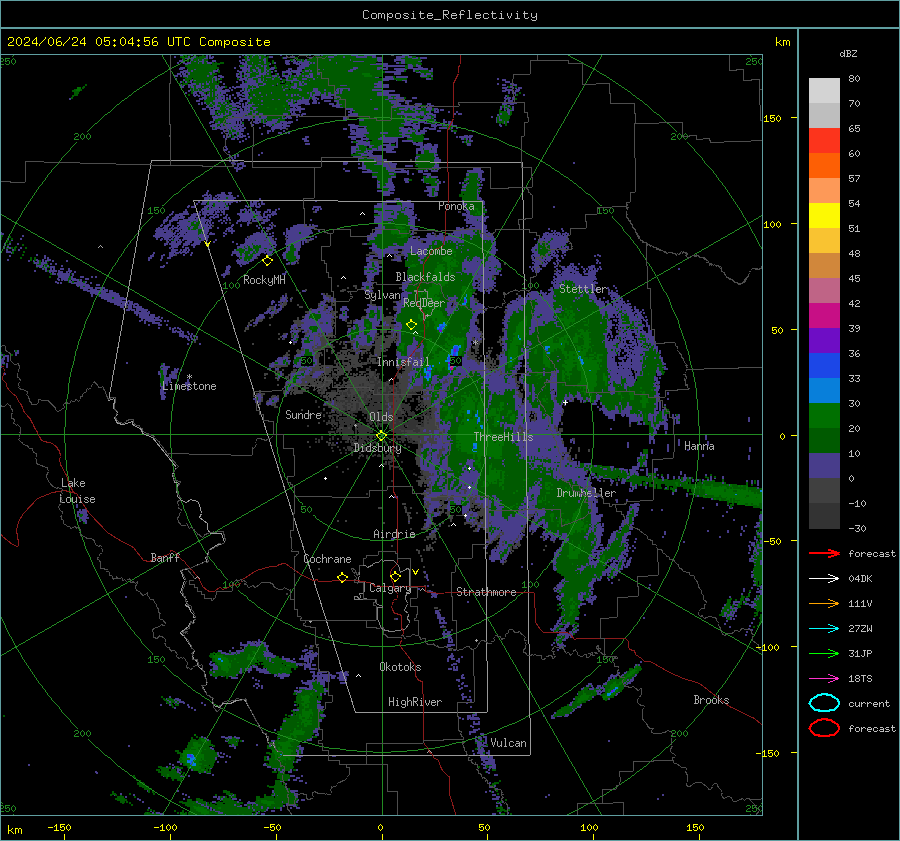Click the bright blue 36–33 dBZ swatch
This screenshot has width=900, height=841.
tap(824, 366)
